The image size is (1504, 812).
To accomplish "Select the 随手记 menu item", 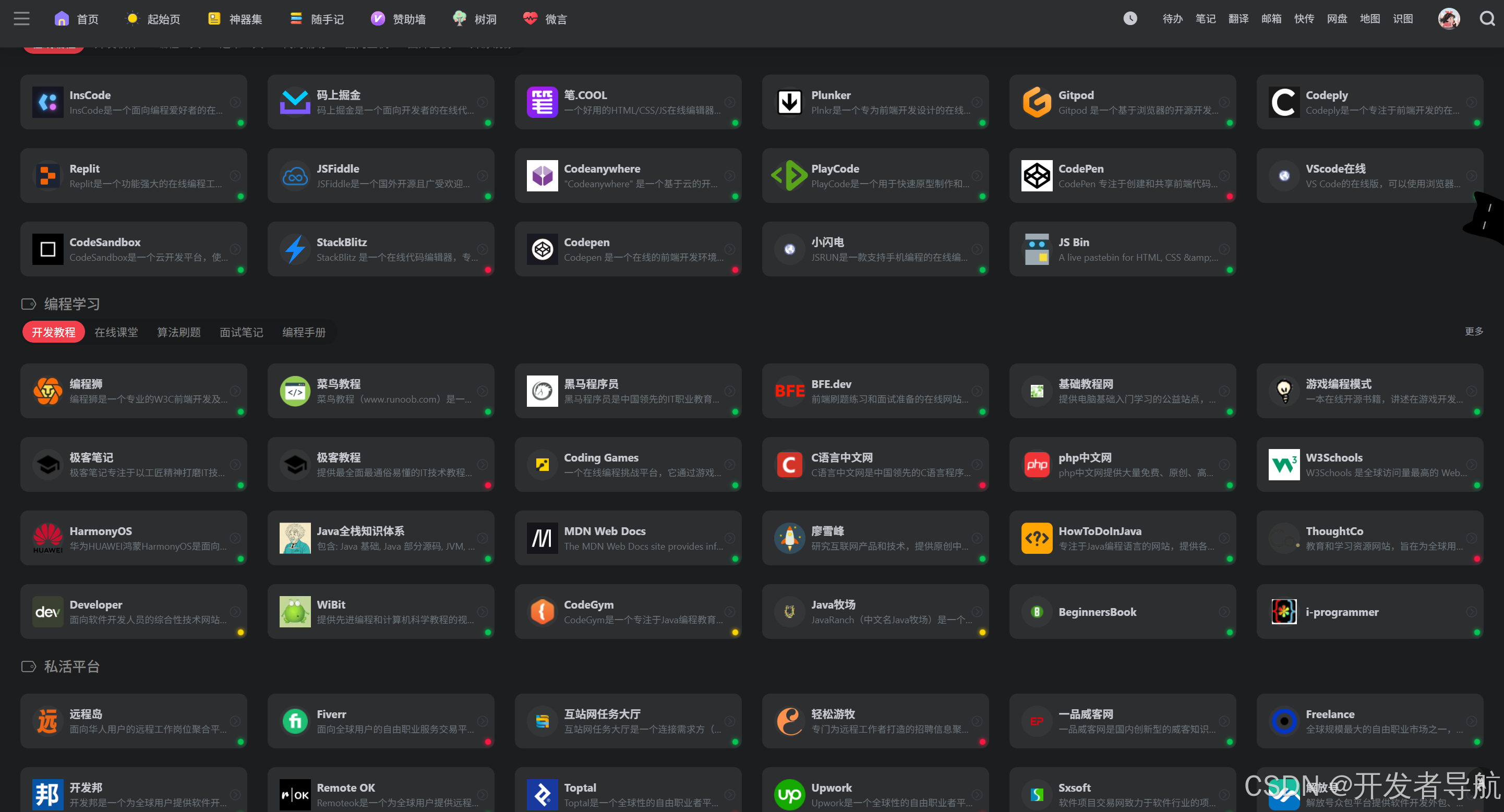I will tap(317, 19).
